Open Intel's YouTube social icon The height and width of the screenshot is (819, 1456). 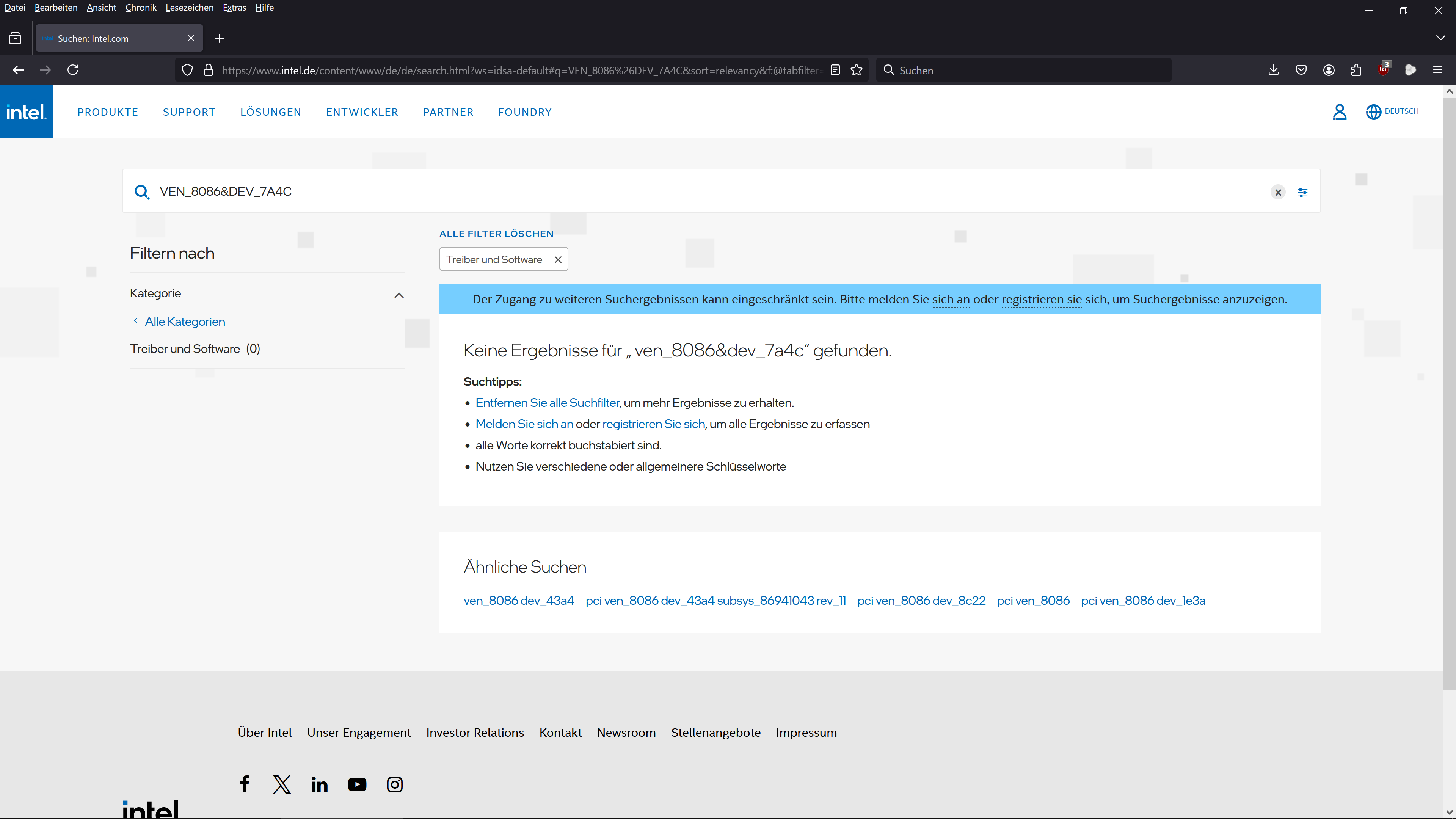[357, 784]
